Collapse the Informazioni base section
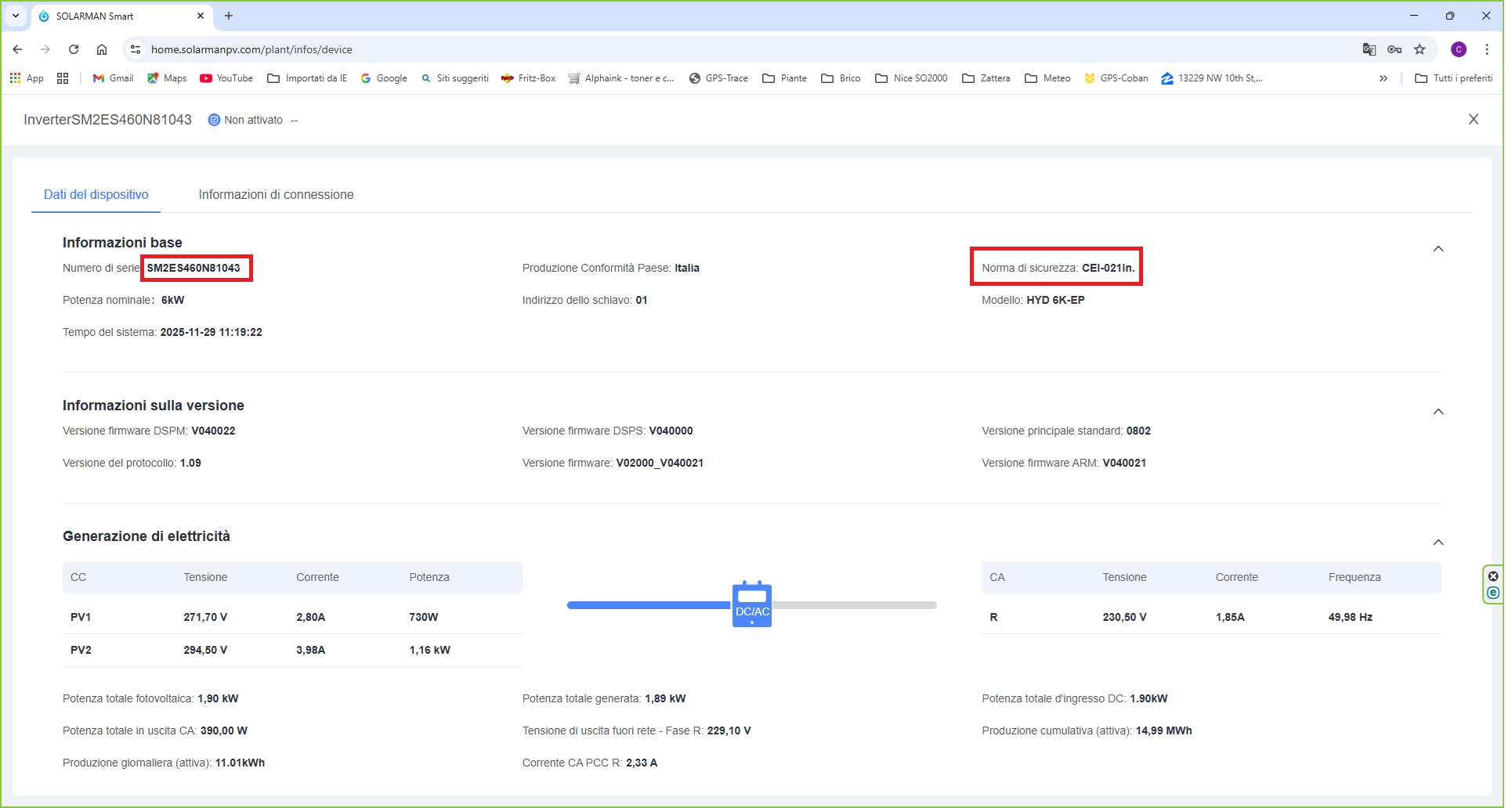Image resolution: width=1512 pixels, height=808 pixels. tap(1438, 249)
